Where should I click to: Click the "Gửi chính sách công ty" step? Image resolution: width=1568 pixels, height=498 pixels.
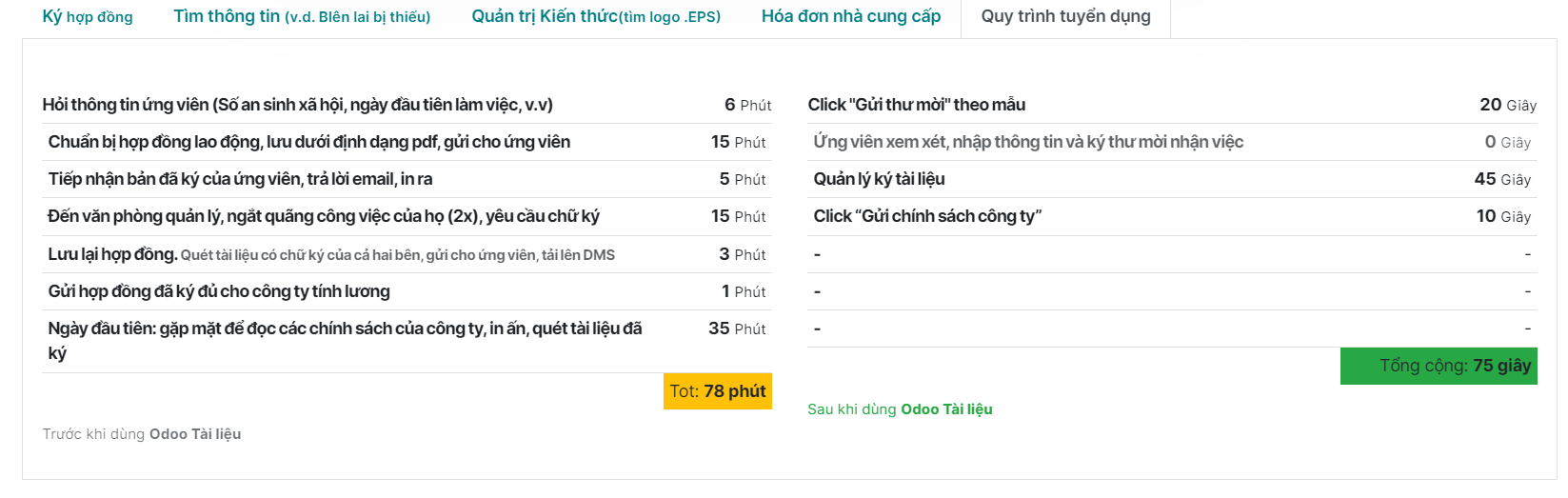pos(1172,216)
